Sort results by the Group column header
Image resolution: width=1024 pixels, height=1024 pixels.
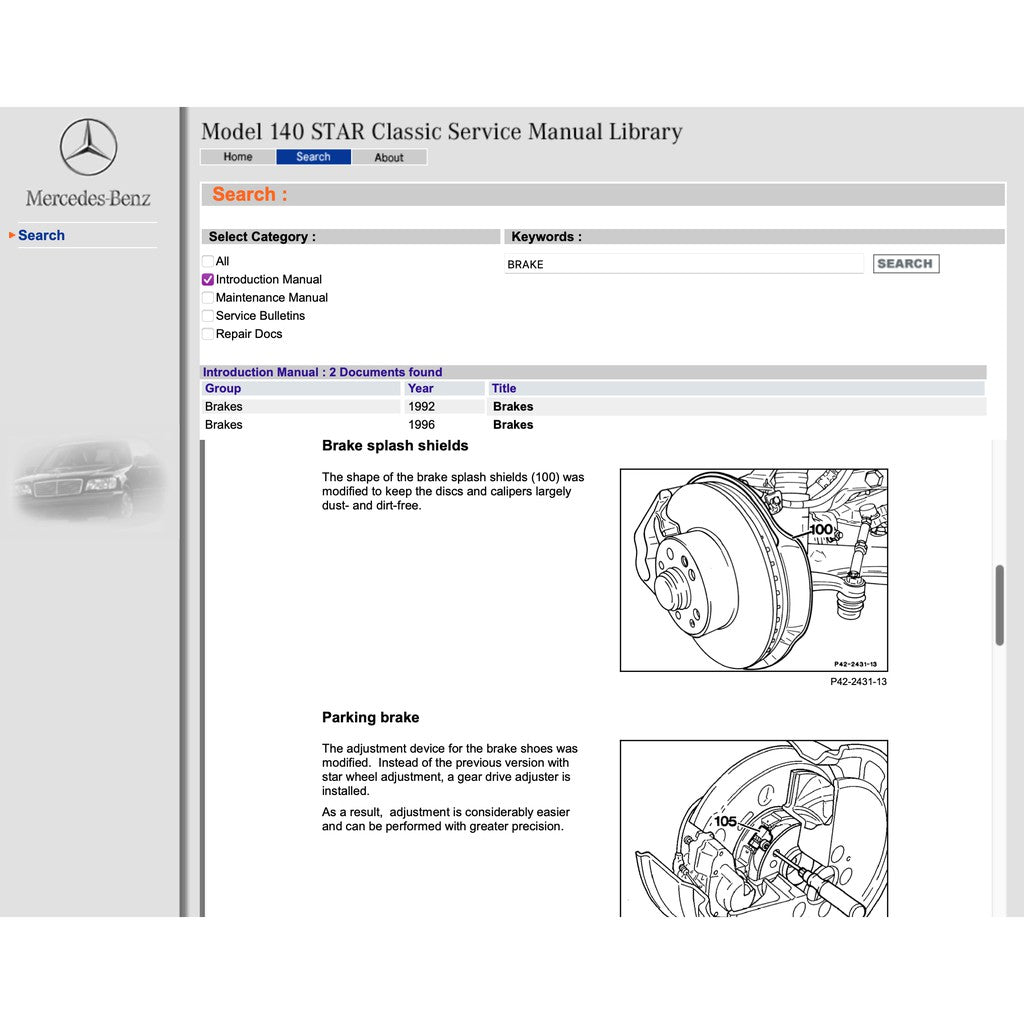222,388
